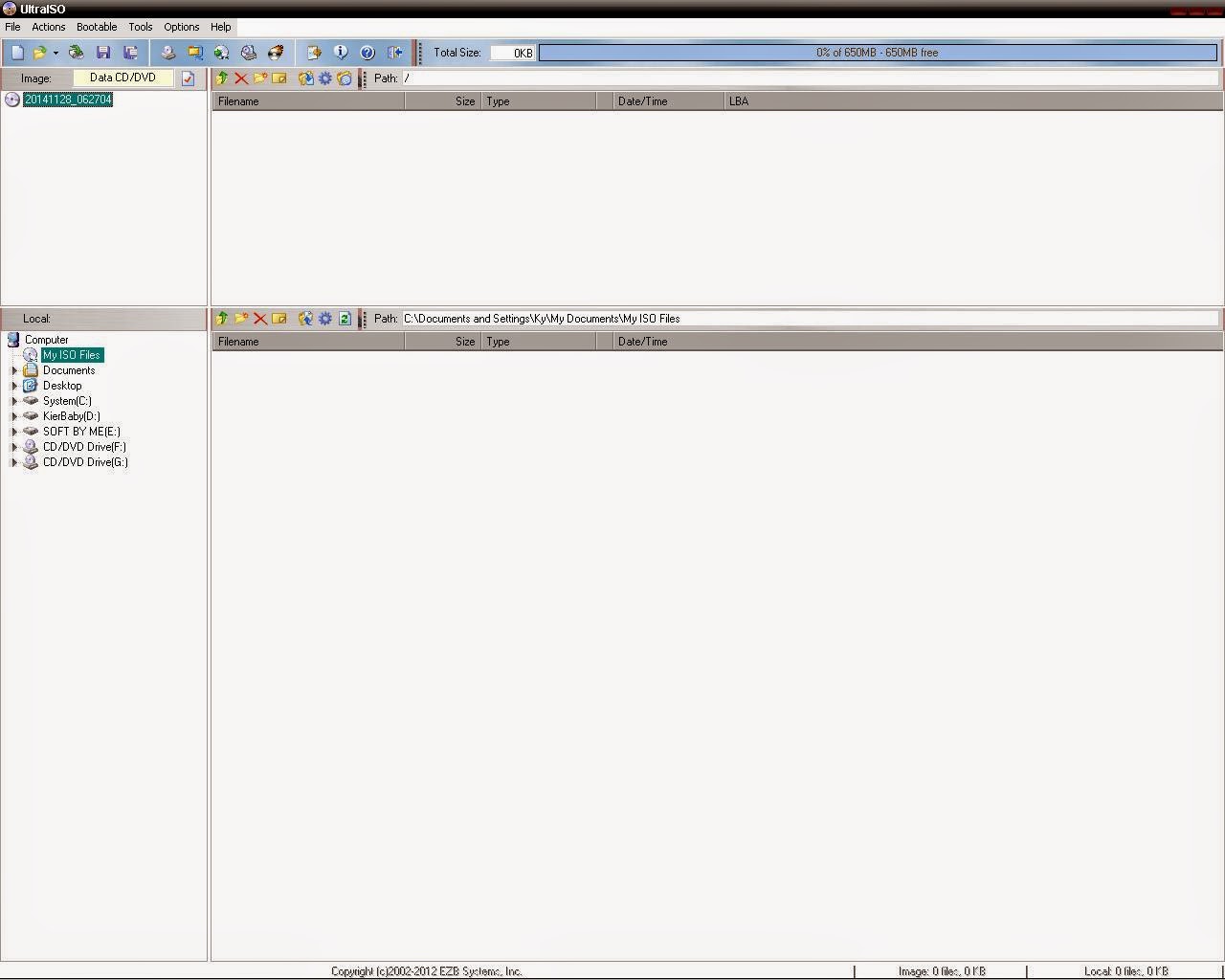Select the Save As toolbar icon

click(130, 53)
